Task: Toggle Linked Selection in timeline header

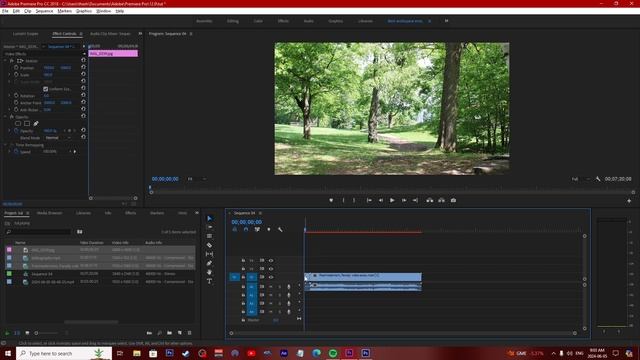Action: 257,229
